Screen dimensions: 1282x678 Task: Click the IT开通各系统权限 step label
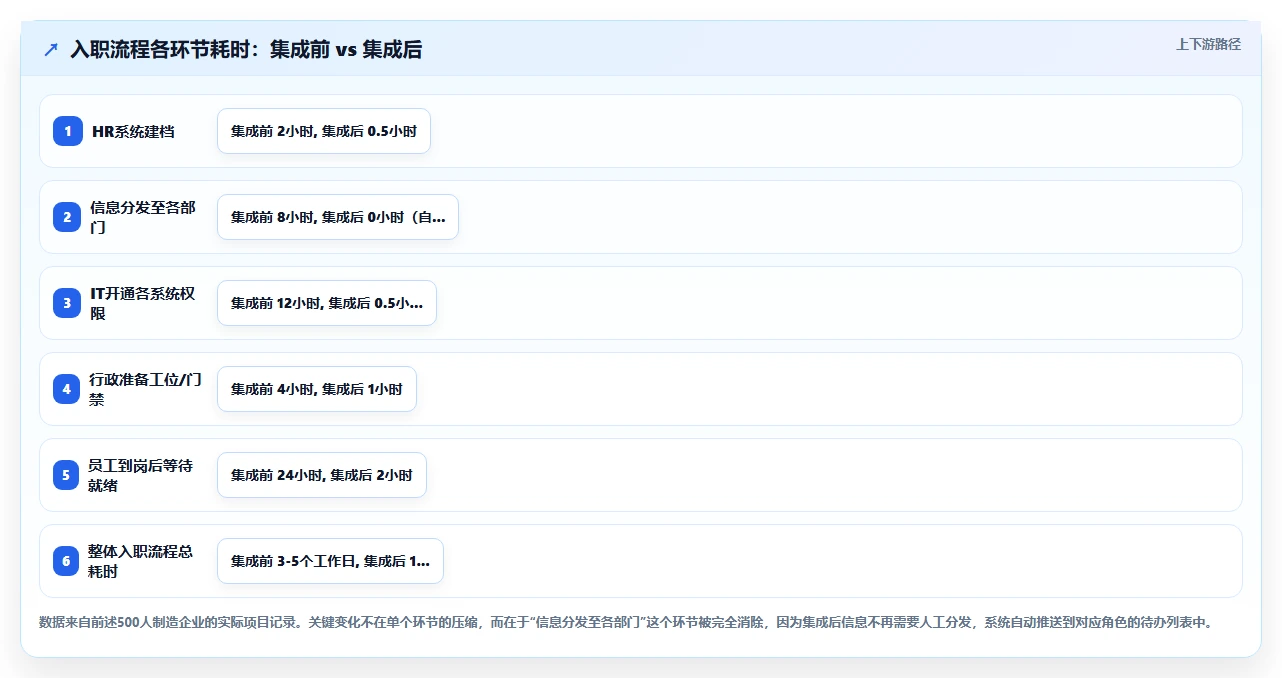click(143, 303)
